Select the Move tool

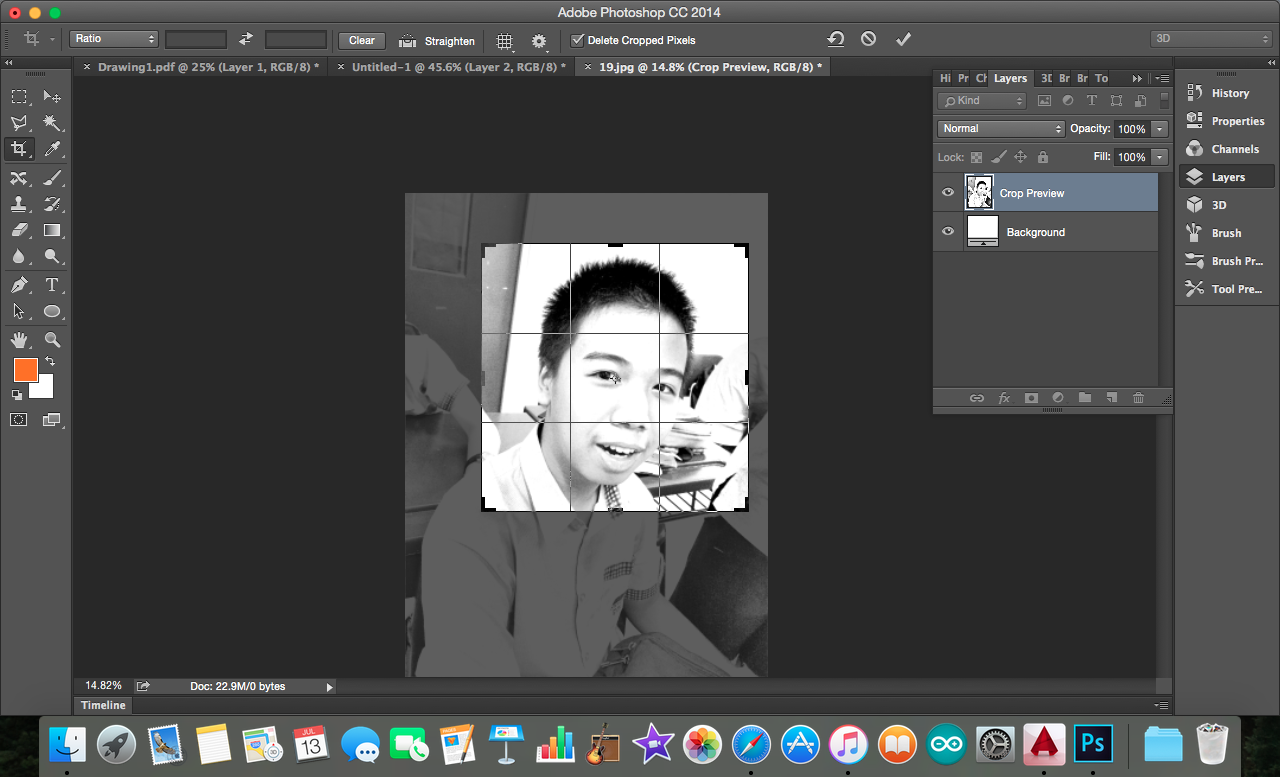(52, 97)
